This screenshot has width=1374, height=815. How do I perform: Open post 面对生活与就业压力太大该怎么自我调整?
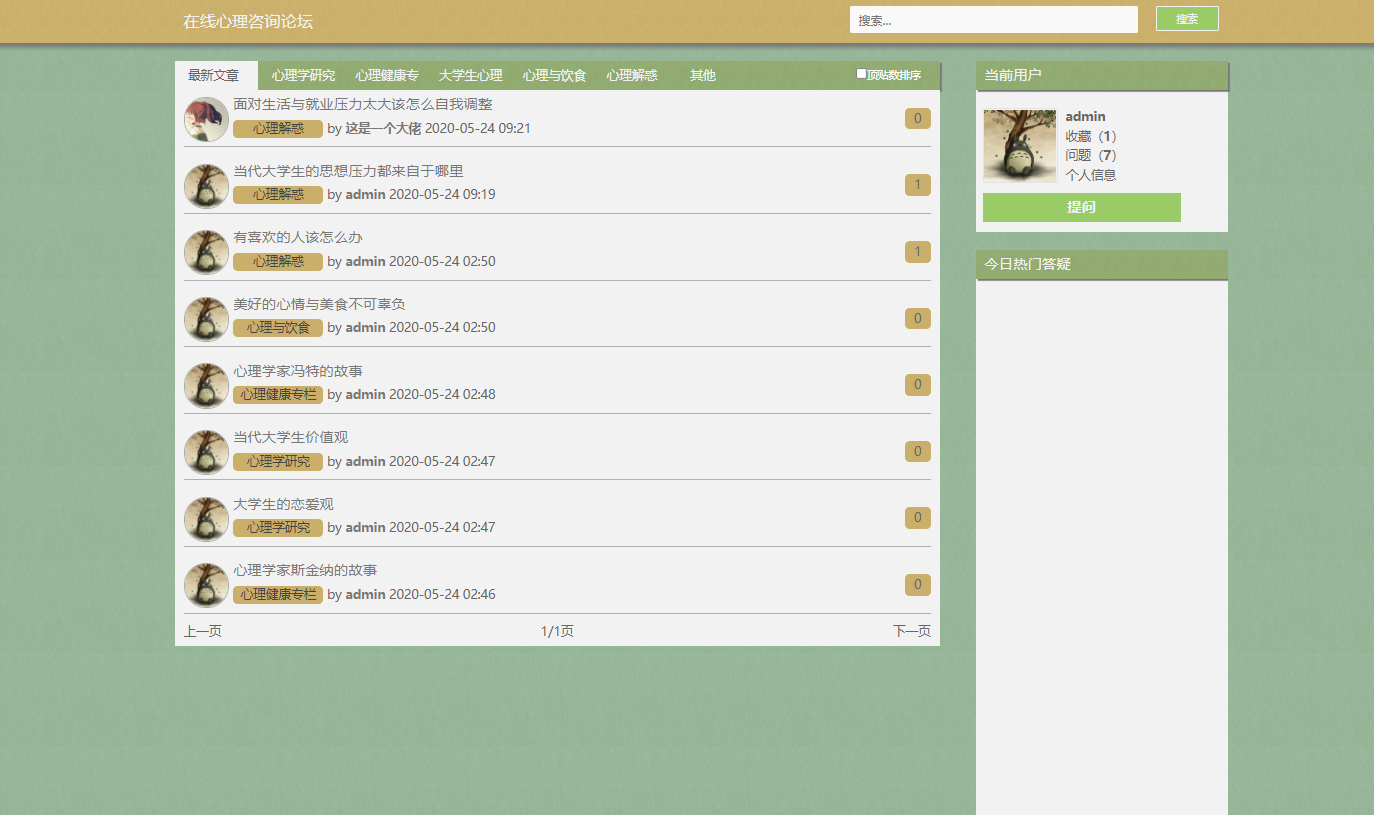point(362,104)
